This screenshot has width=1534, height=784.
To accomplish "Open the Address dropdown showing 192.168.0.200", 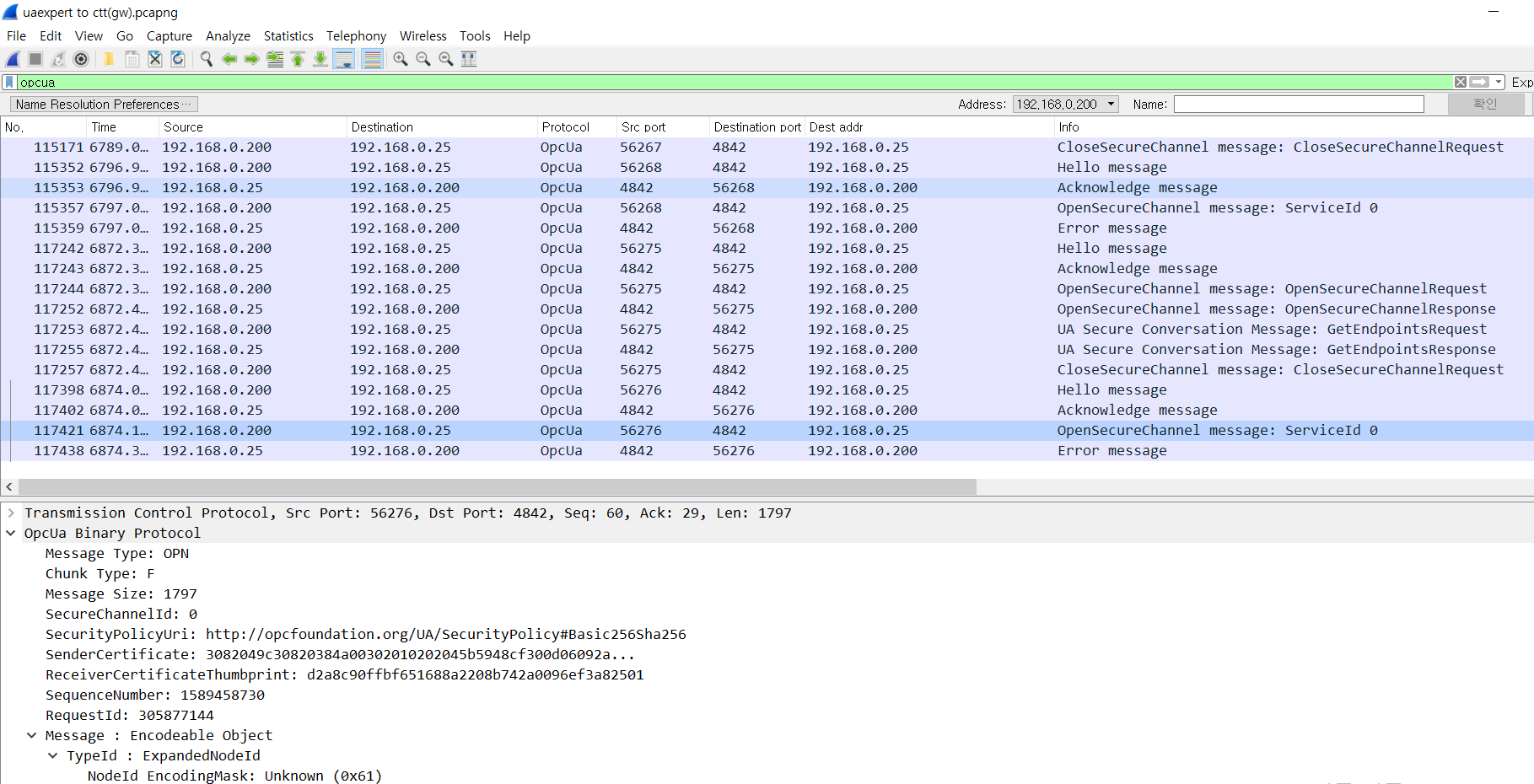I will pyautogui.click(x=1109, y=104).
